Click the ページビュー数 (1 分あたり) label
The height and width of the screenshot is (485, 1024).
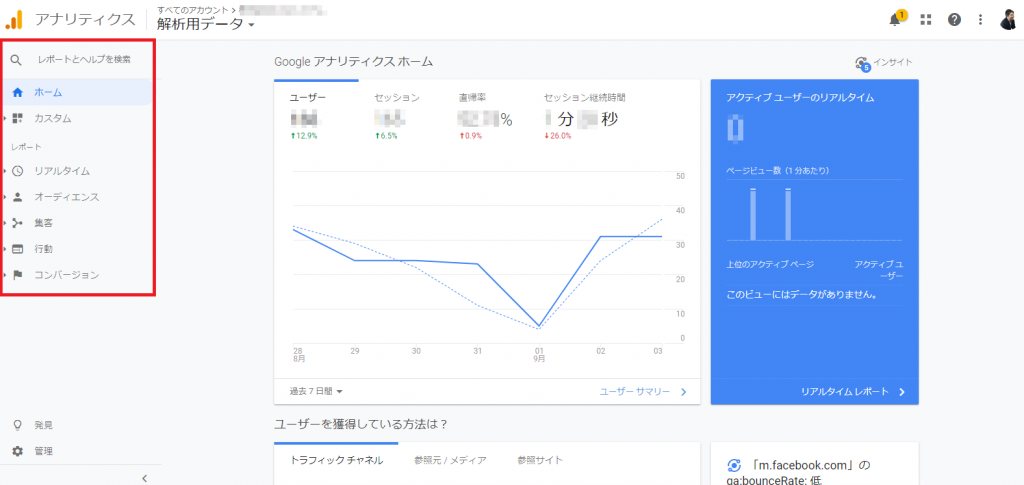tap(778, 171)
